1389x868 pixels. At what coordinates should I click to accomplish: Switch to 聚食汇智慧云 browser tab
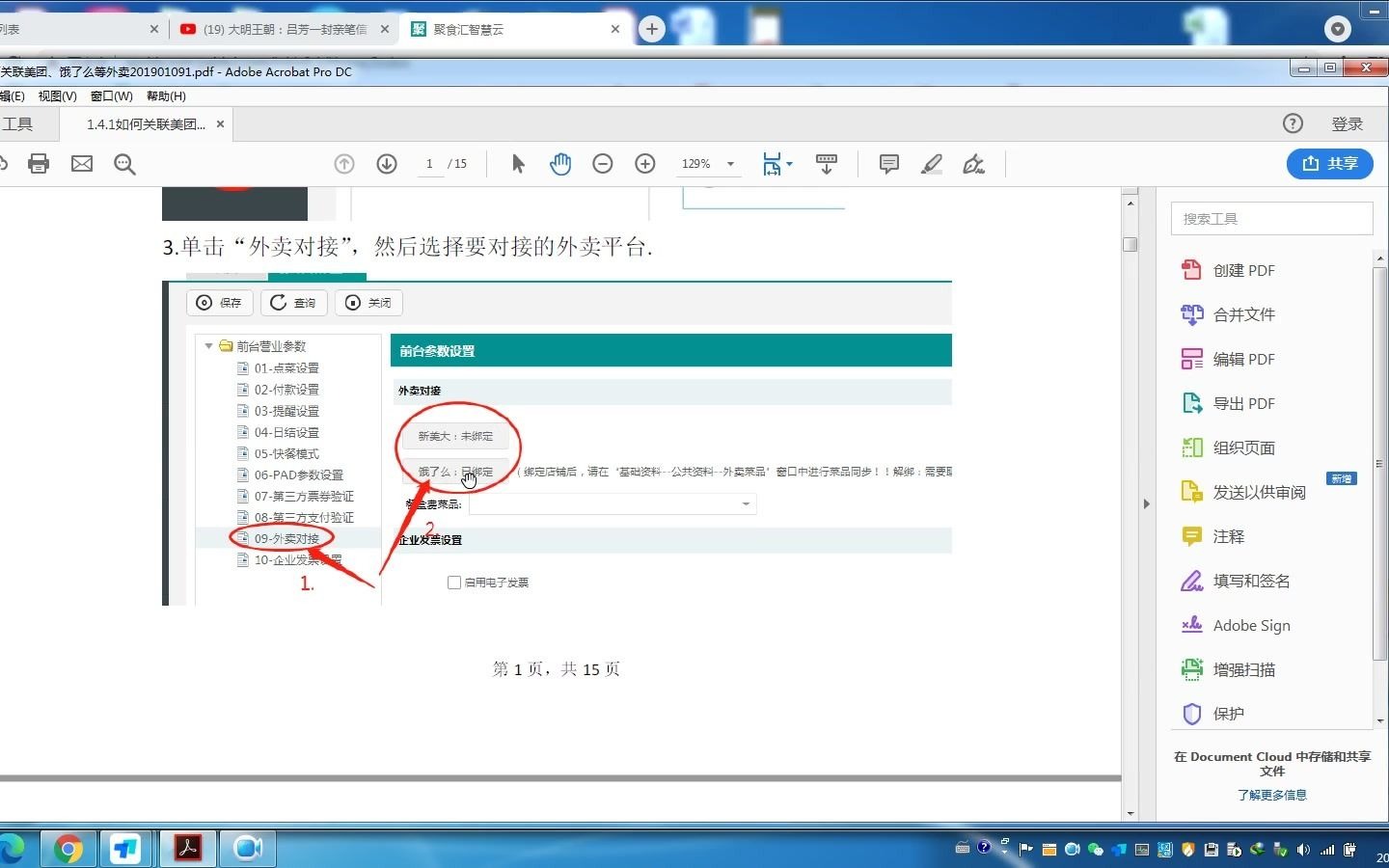(516, 30)
